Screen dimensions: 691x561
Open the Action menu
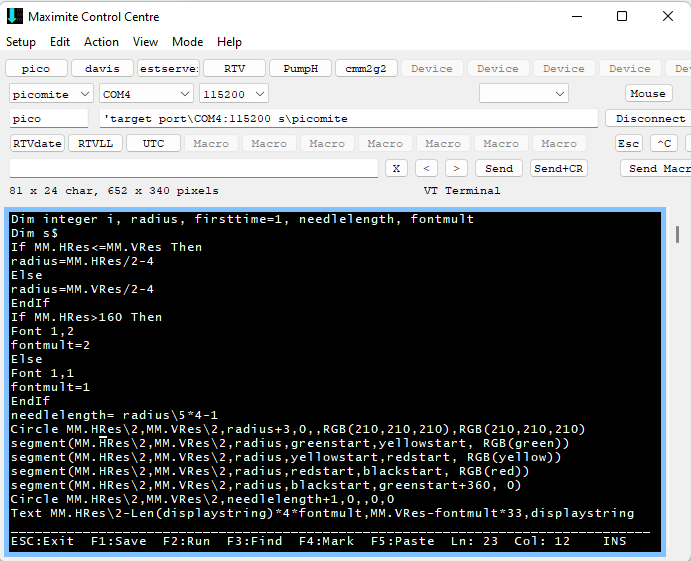pyautogui.click(x=101, y=42)
